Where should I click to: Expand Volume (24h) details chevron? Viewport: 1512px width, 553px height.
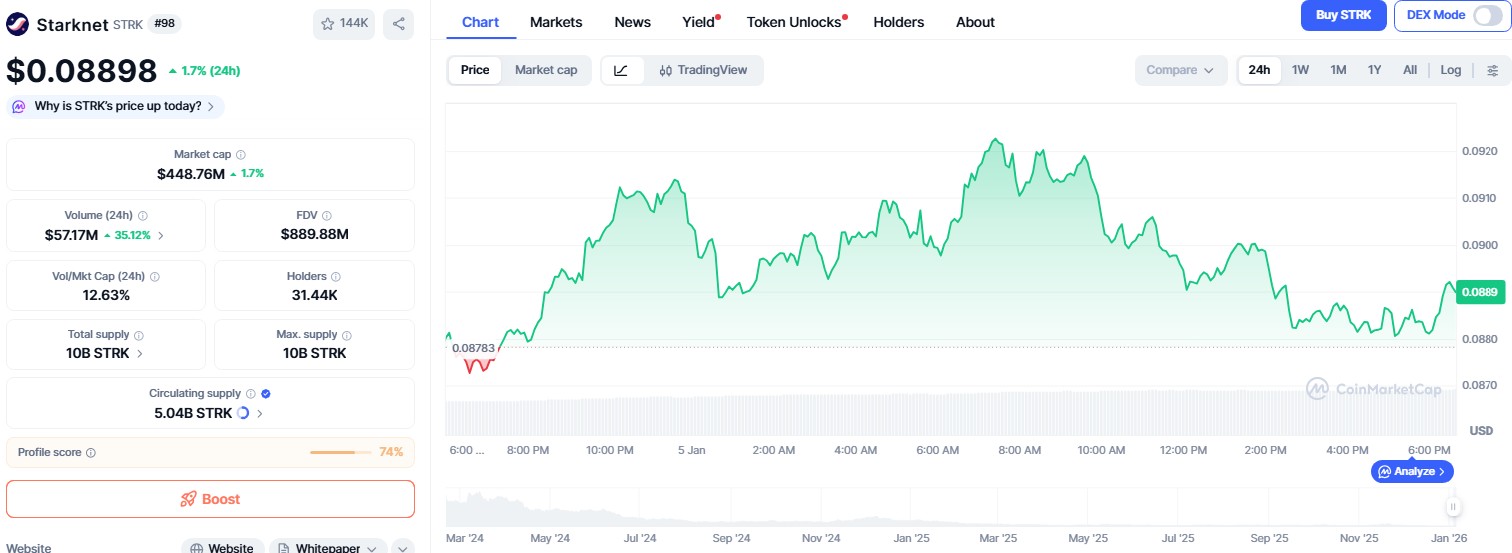161,236
